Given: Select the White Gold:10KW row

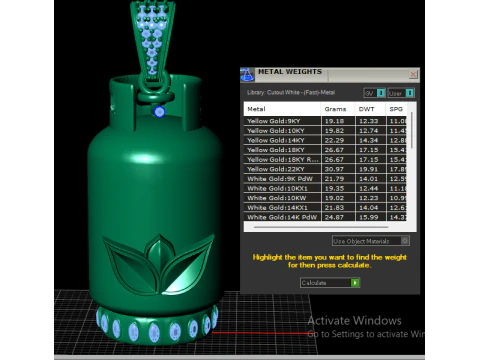Looking at the screenshot, I should [325, 198].
